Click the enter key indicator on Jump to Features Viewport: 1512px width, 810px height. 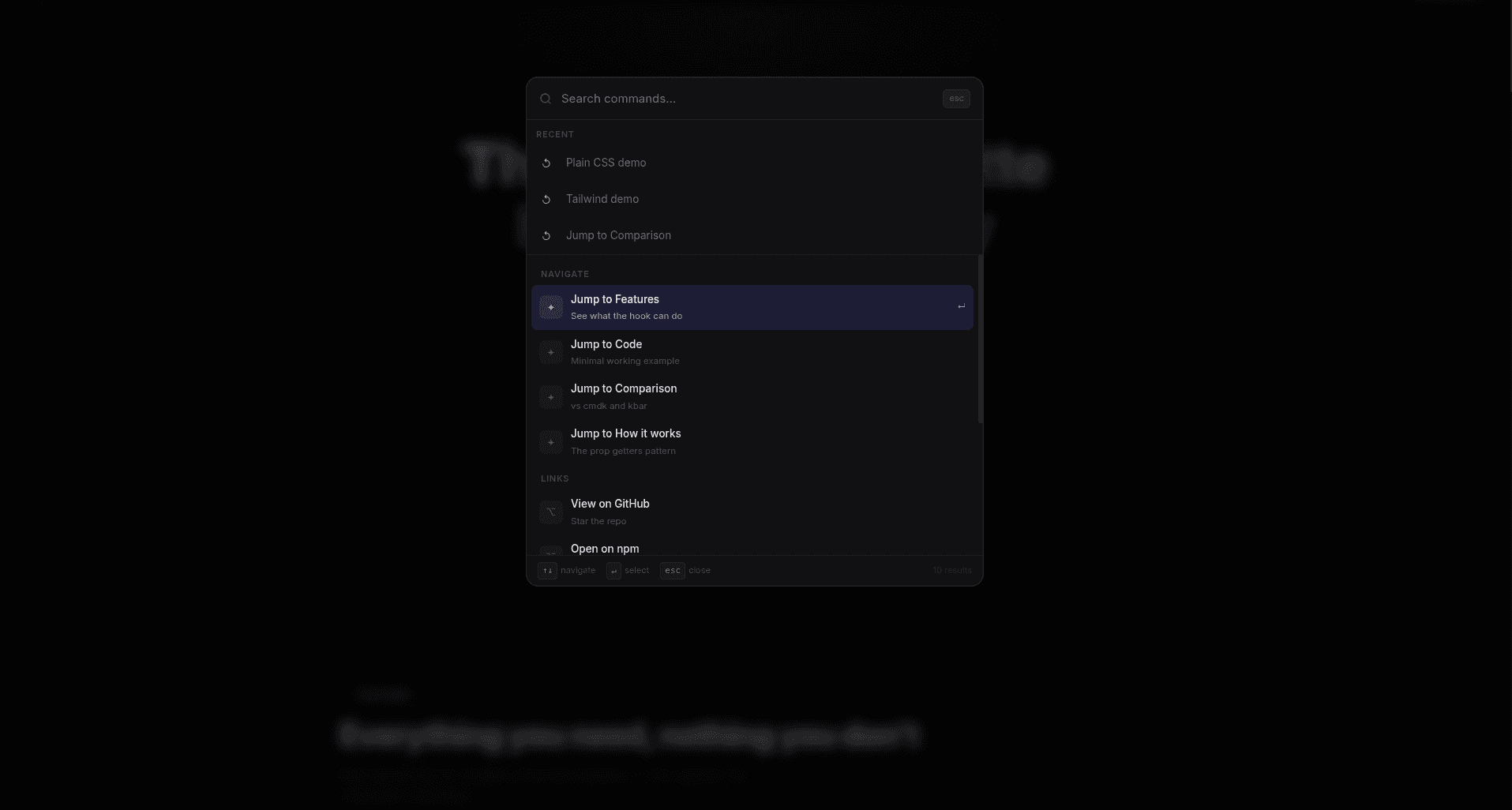961,307
